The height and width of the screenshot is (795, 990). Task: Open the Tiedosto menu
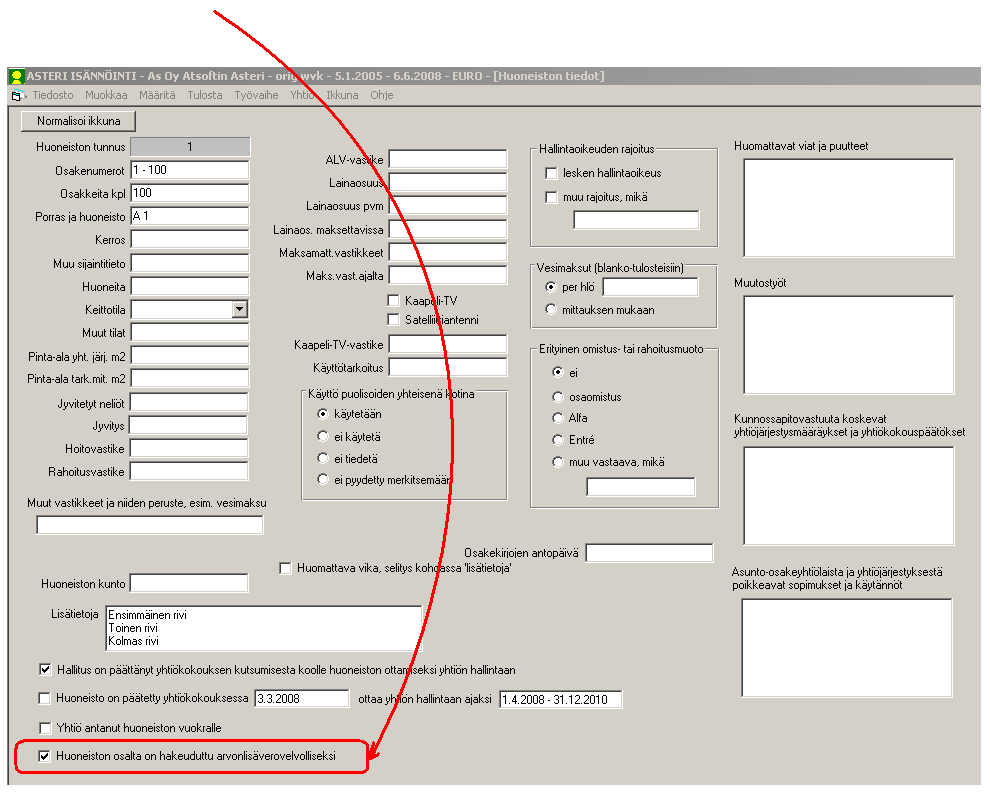point(53,95)
